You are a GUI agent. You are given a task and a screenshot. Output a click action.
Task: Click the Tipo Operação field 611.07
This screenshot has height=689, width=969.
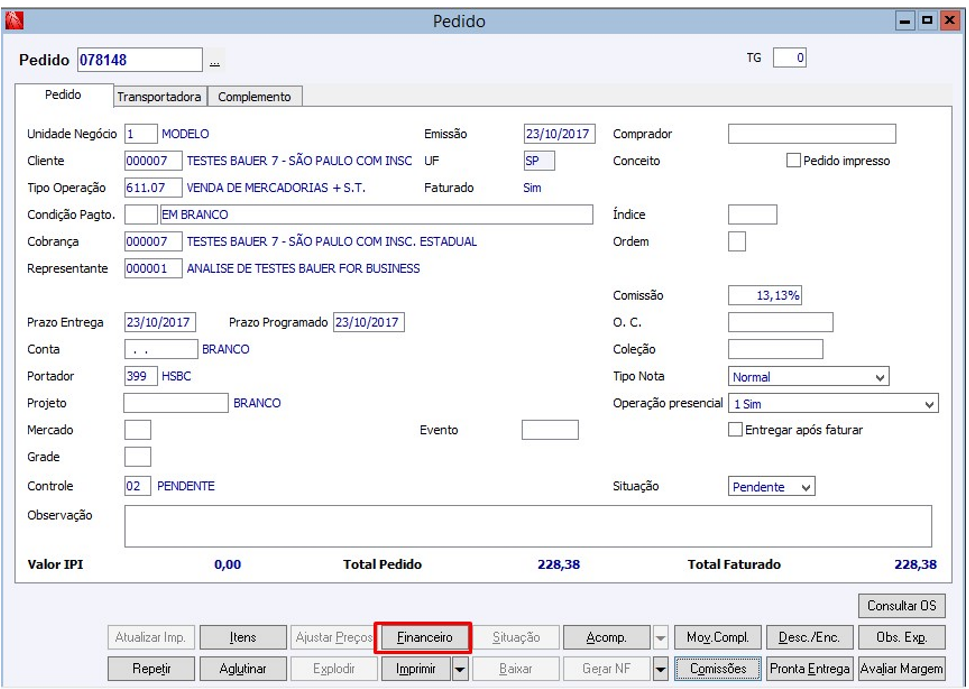click(153, 188)
